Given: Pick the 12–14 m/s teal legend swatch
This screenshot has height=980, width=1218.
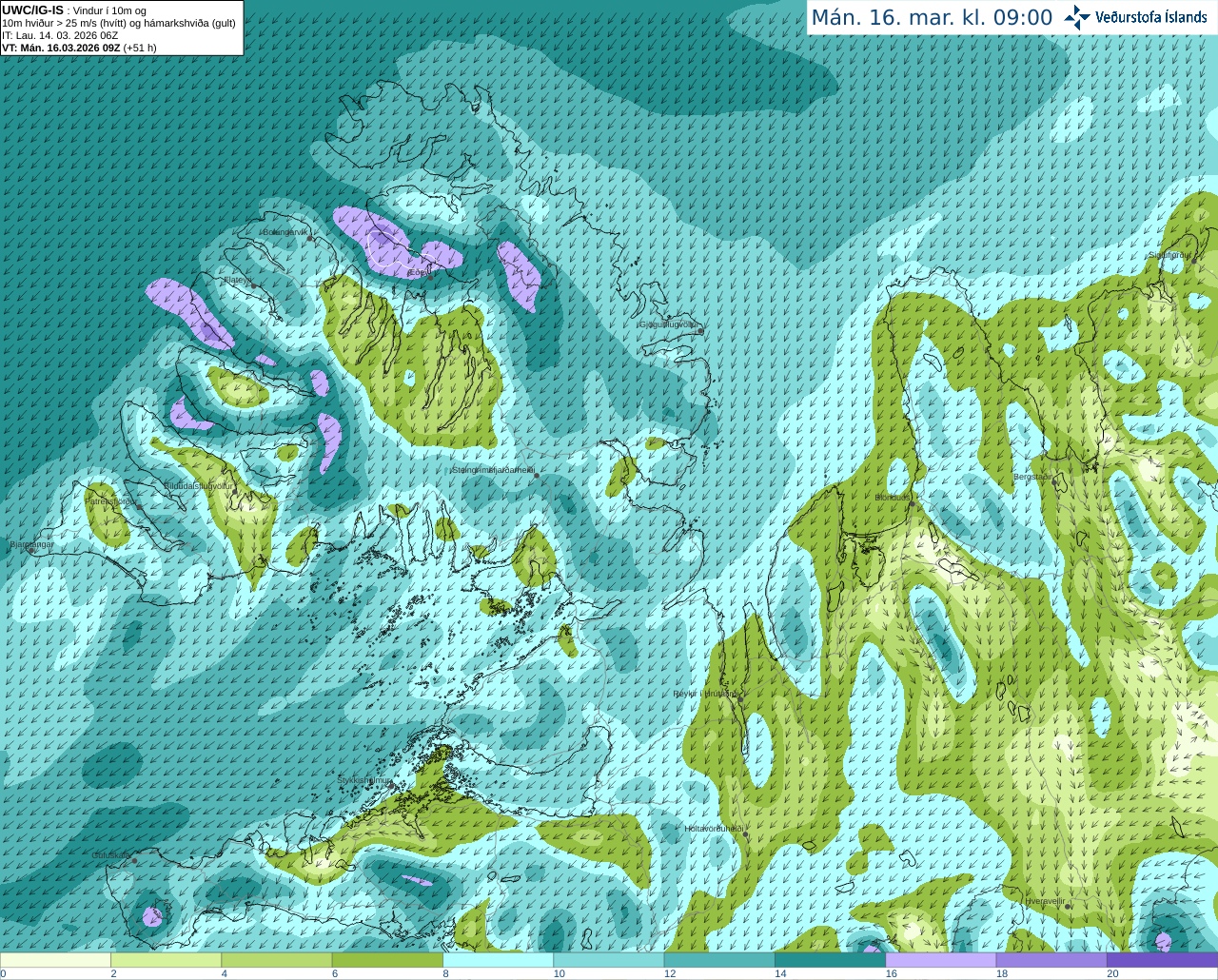Looking at the screenshot, I should 719,960.
